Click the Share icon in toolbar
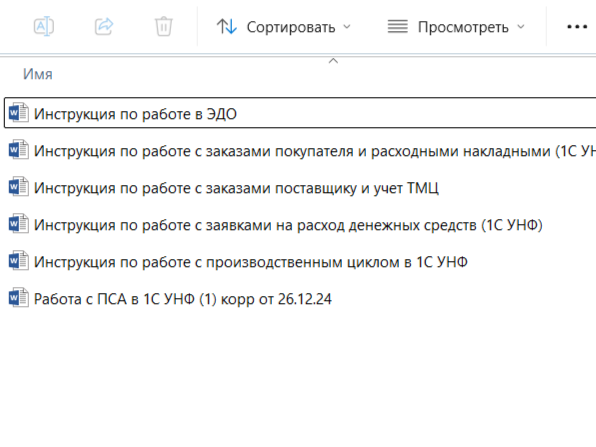Image resolution: width=596 pixels, height=447 pixels. point(104,27)
